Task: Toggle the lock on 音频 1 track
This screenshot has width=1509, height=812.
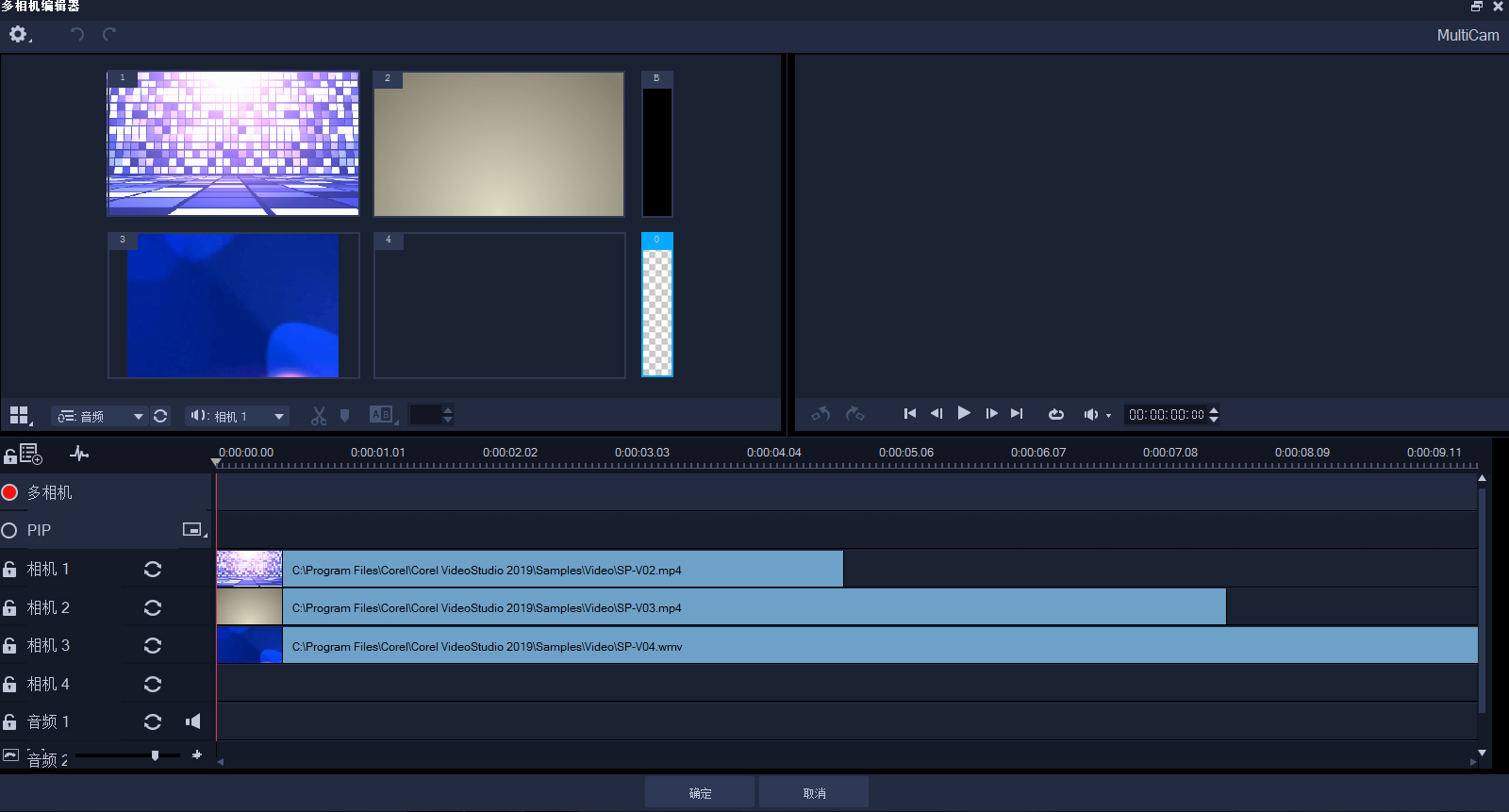Action: [9, 722]
